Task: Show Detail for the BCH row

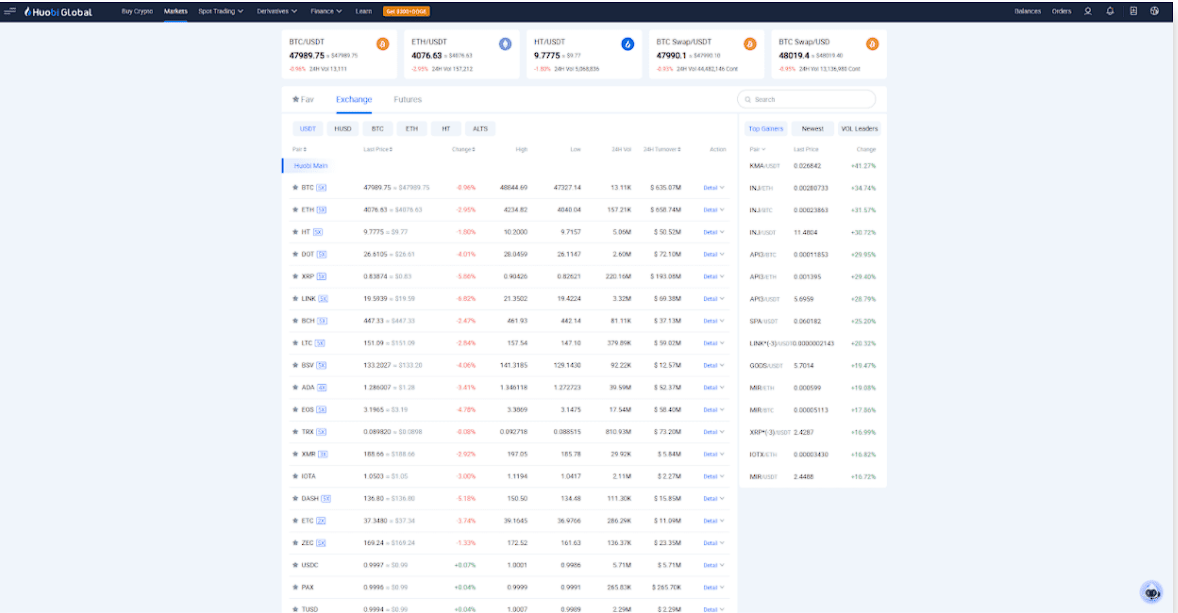Action: [714, 321]
